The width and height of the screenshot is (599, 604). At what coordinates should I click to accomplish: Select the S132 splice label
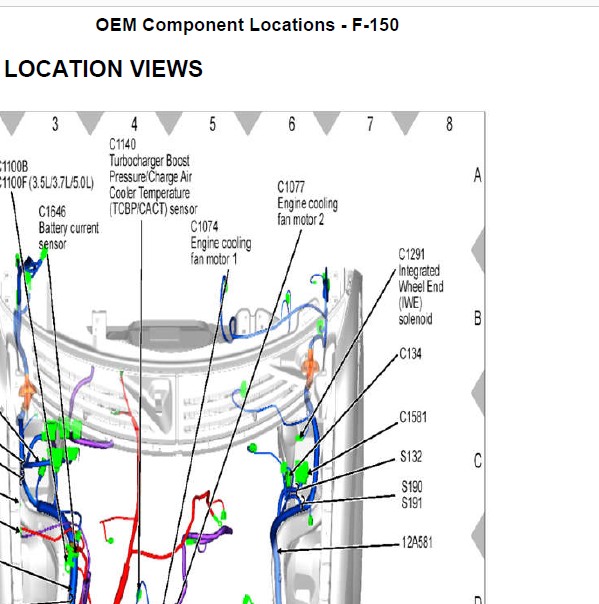[411, 456]
